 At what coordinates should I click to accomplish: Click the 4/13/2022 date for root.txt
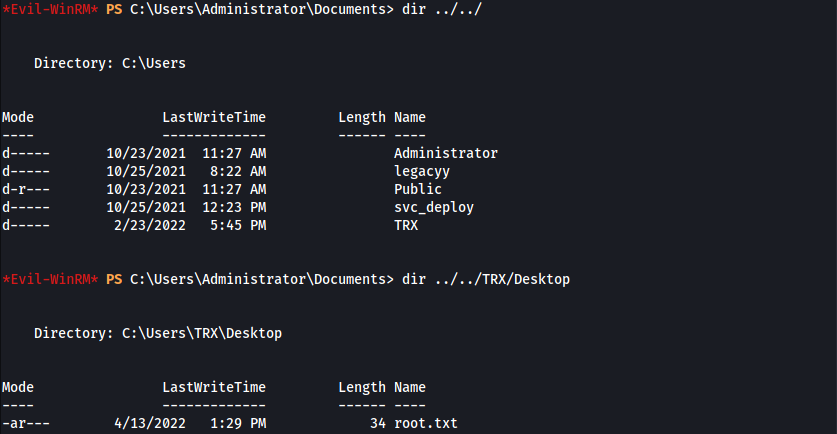[150, 423]
